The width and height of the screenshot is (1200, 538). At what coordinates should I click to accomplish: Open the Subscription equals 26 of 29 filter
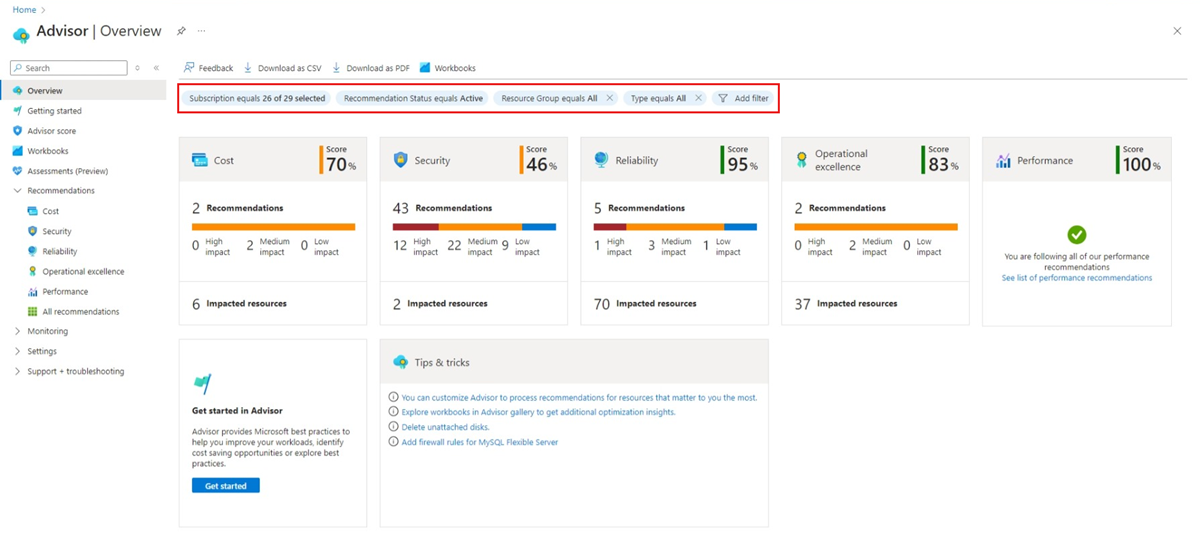[257, 99]
